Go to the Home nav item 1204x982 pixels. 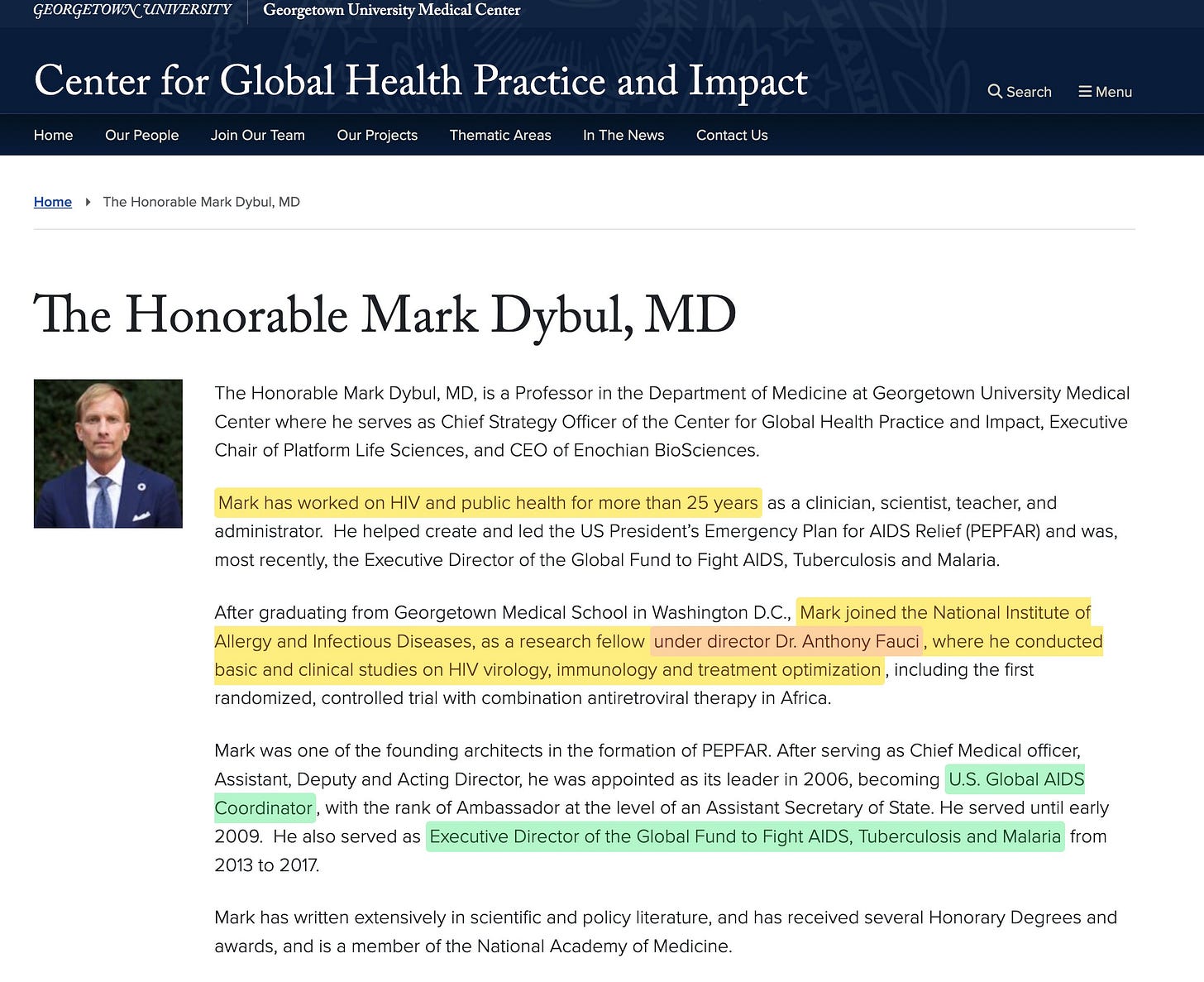click(x=53, y=135)
